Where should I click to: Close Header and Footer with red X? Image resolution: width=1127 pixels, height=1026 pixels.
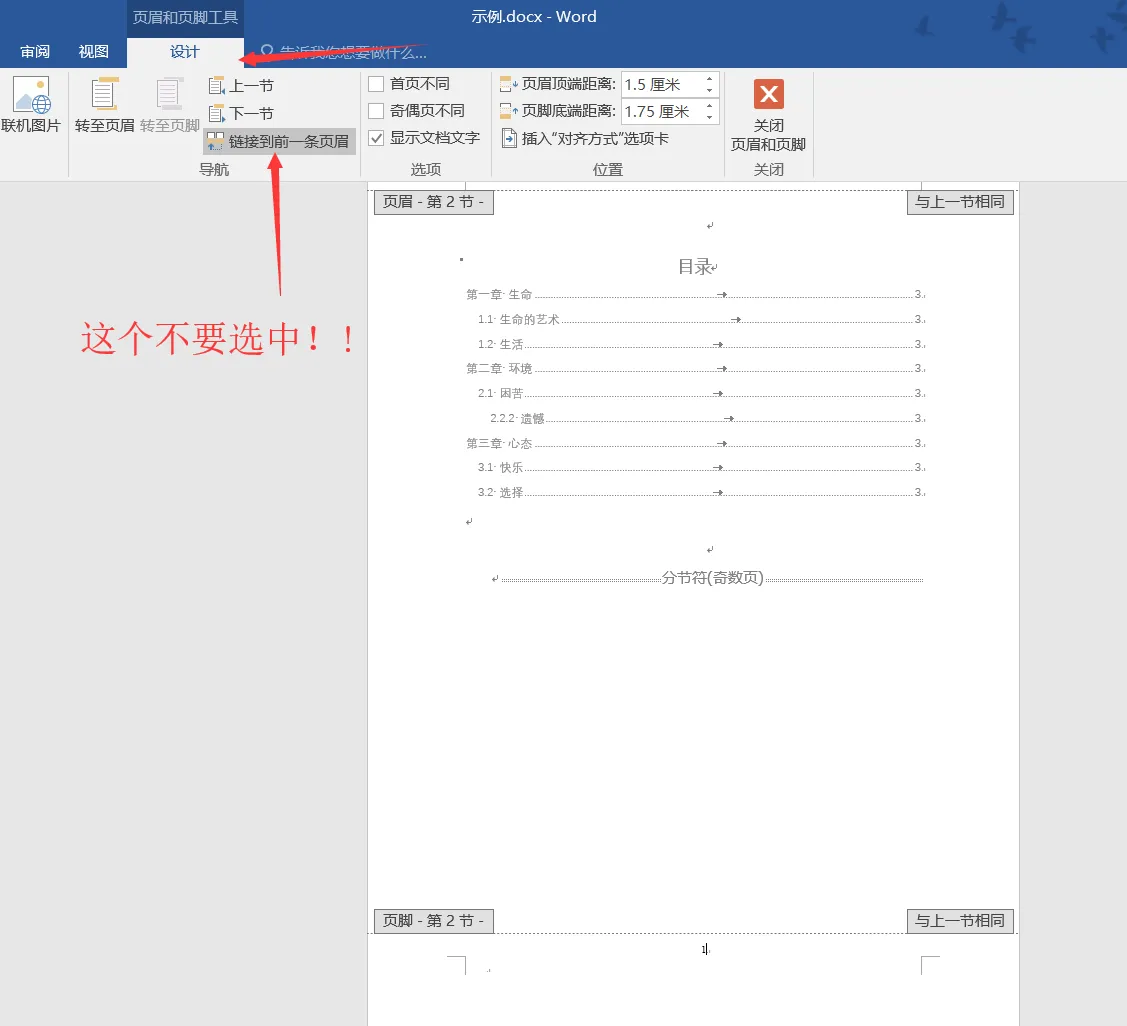[x=768, y=95]
